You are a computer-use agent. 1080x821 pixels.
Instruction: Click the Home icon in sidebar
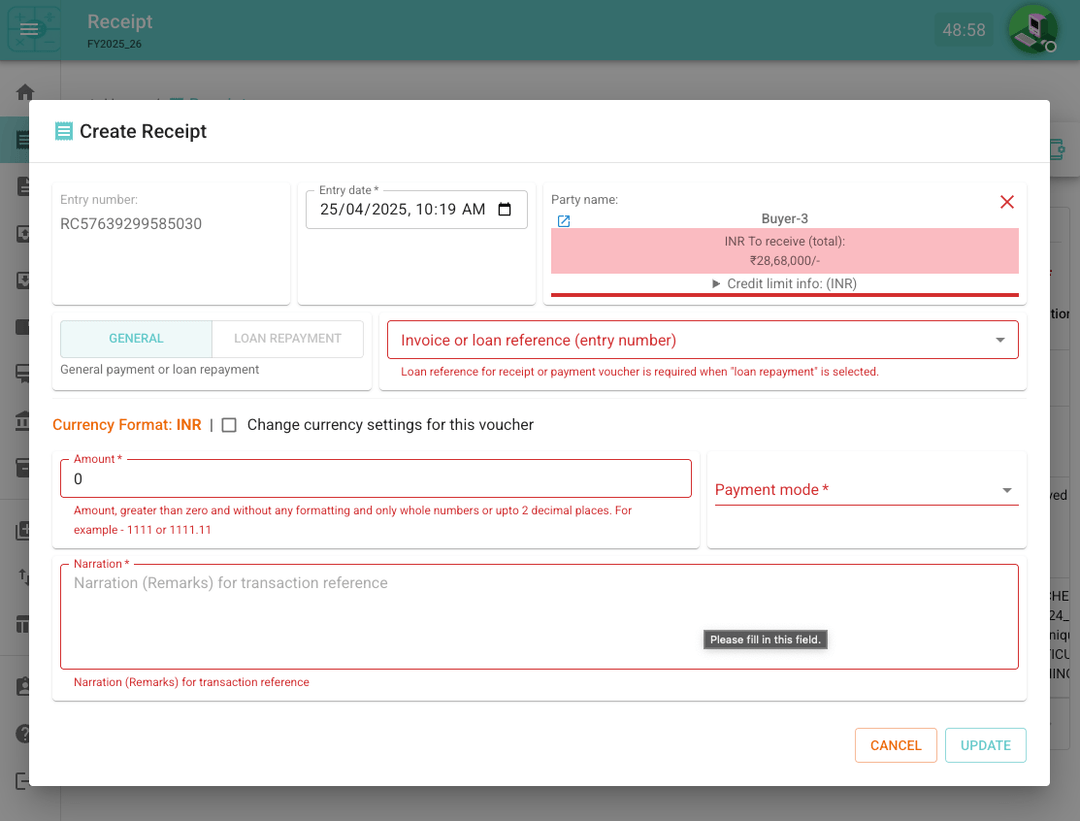[x=25, y=92]
